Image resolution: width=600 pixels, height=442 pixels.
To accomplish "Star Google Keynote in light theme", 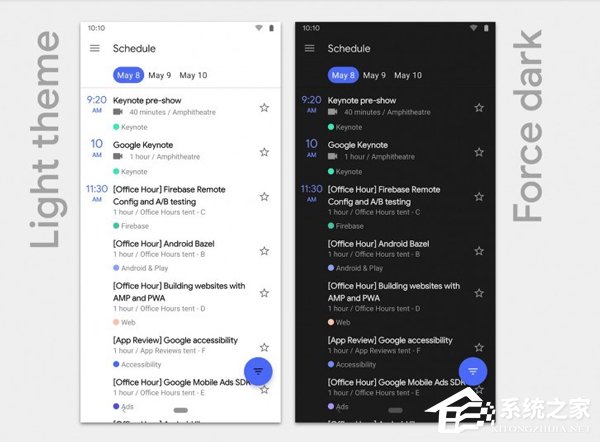I will 264,152.
